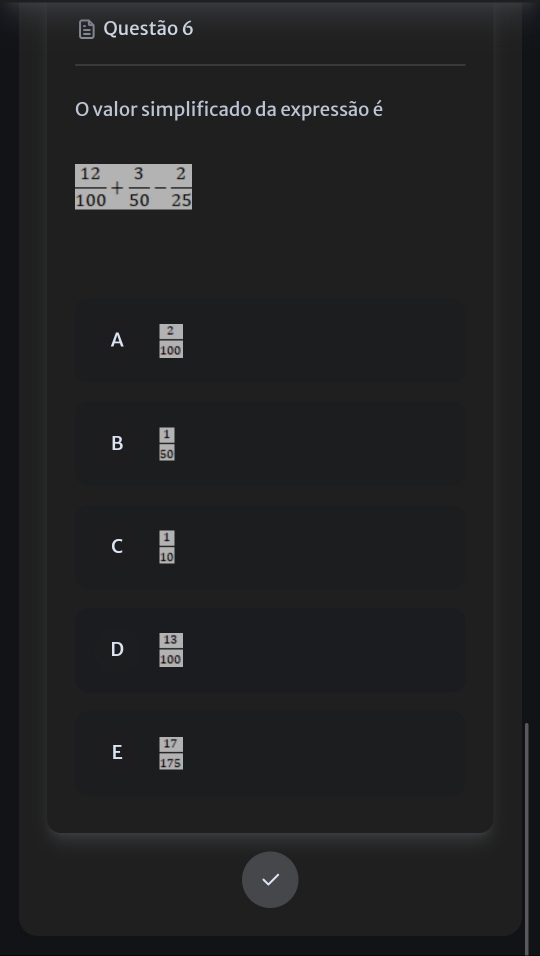The width and height of the screenshot is (540, 956).
Task: Click the 1/50 fraction image
Action: (167, 444)
